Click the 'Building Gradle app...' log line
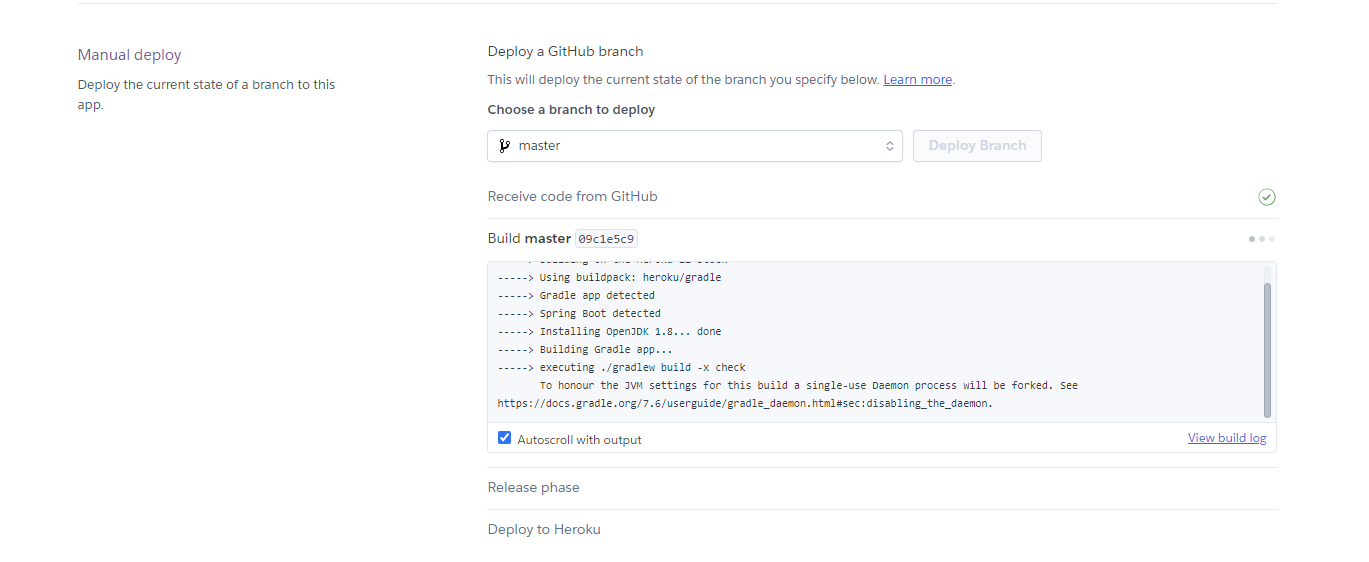This screenshot has height=562, width=1369. point(585,350)
